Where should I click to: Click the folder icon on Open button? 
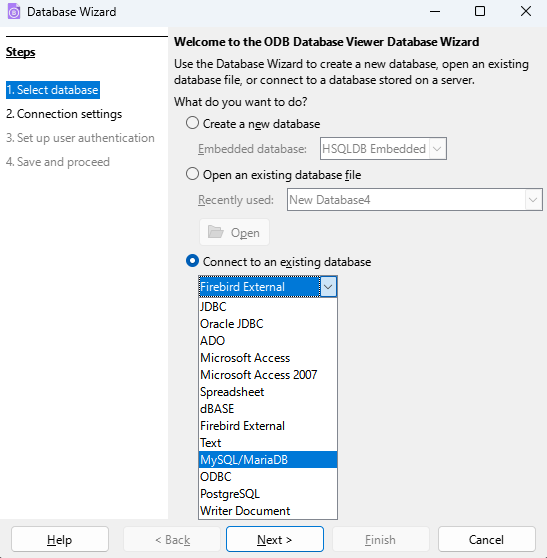[x=215, y=232]
